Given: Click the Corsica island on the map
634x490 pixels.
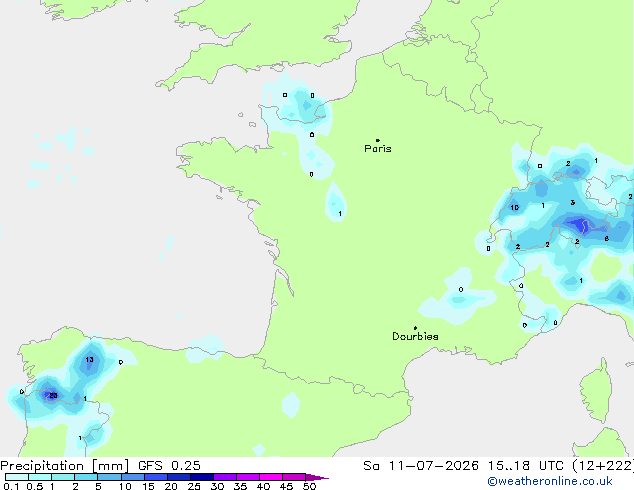Looking at the screenshot, I should (597, 390).
